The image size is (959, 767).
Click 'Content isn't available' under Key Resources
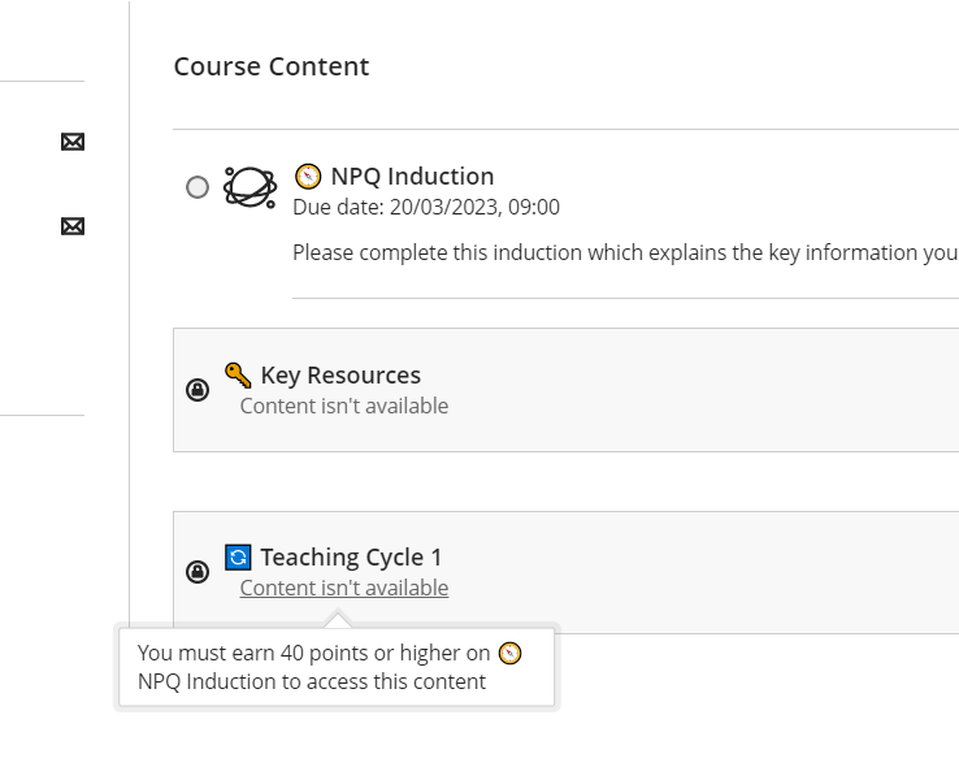point(344,406)
